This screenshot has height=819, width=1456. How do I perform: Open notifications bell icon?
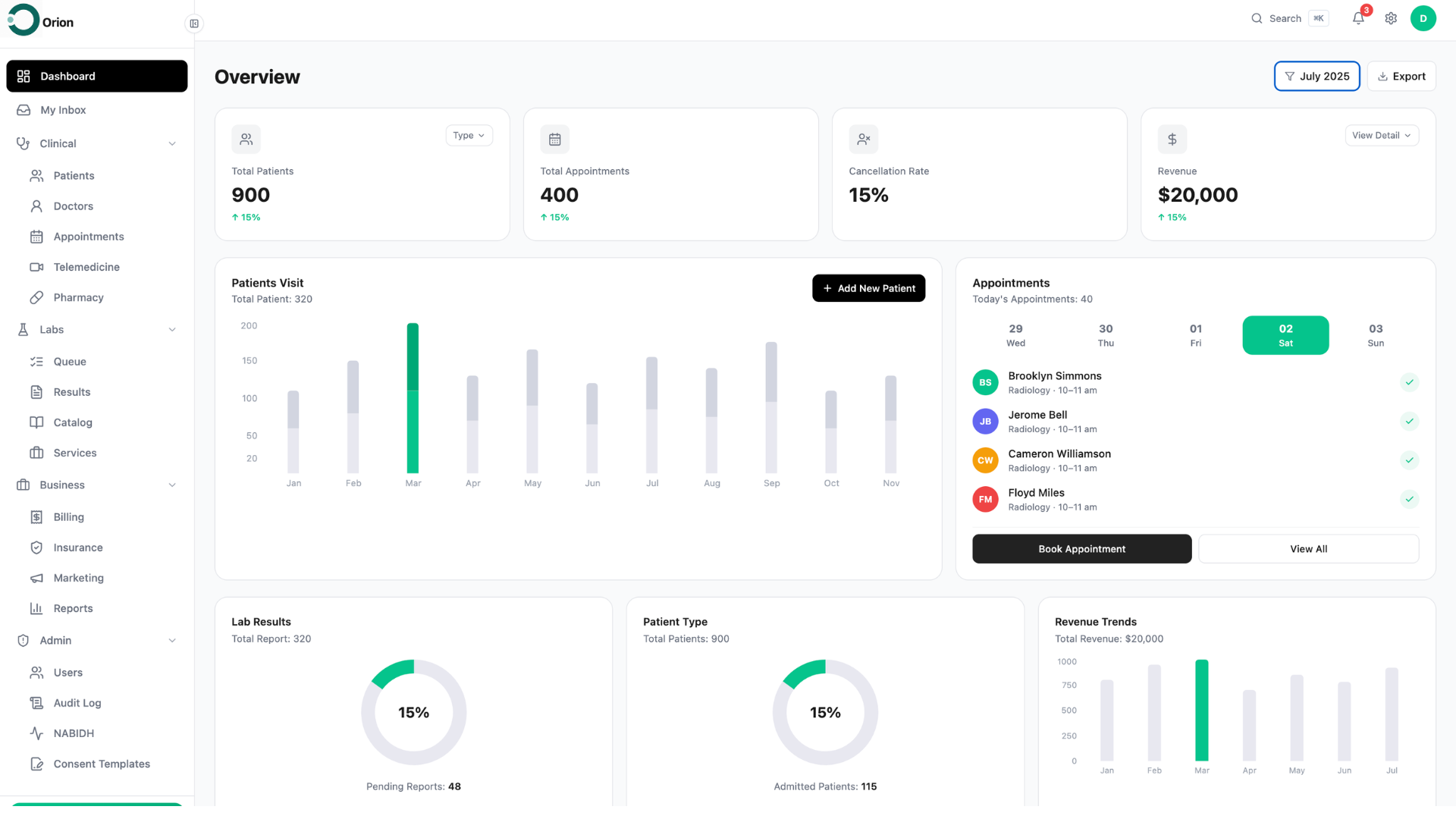pos(1358,18)
